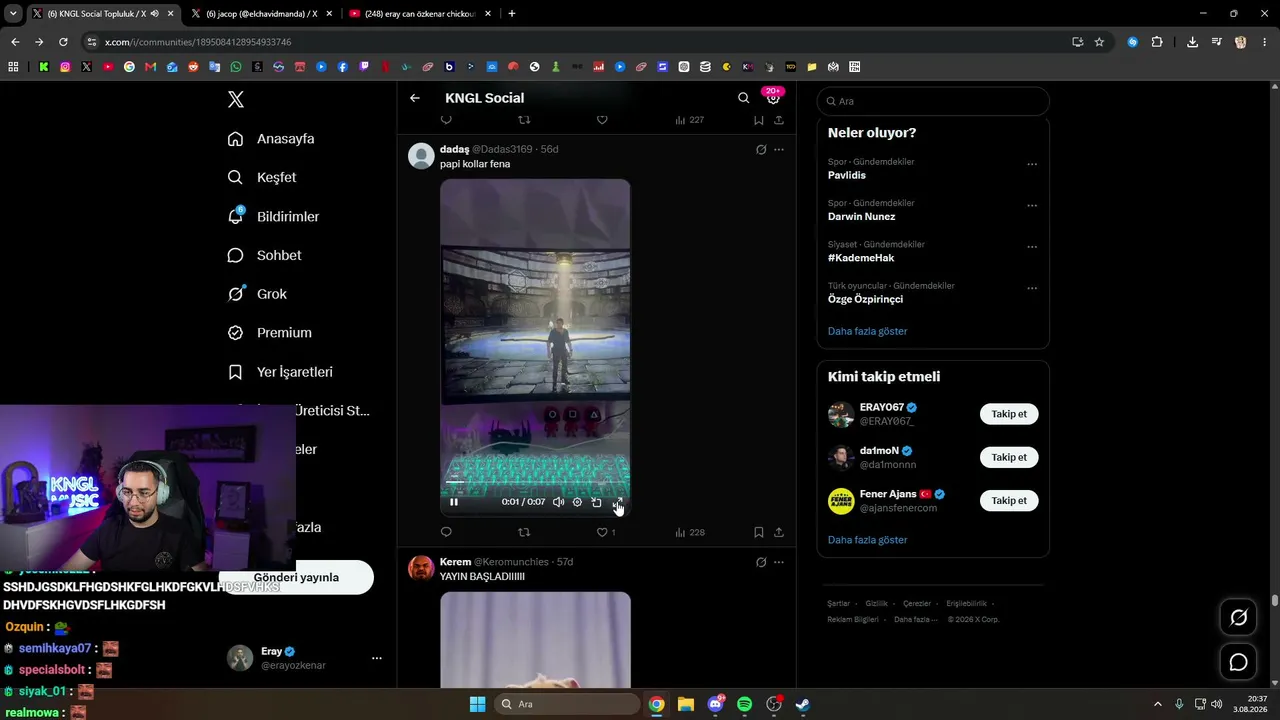1280x720 pixels.
Task: Show more trends under Neler oluyor
Action: (868, 331)
